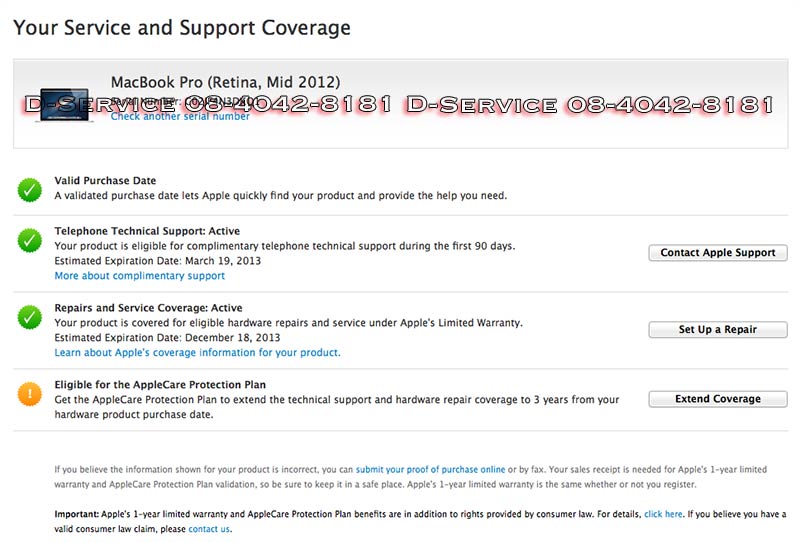Click the Eligible for the AppleCare Protection Plan heading
800x542 pixels.
tap(159, 385)
